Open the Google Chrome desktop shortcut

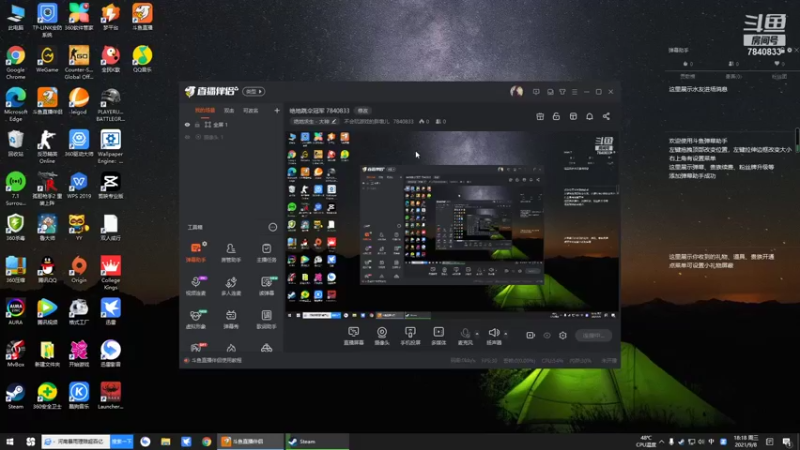pyautogui.click(x=15, y=62)
